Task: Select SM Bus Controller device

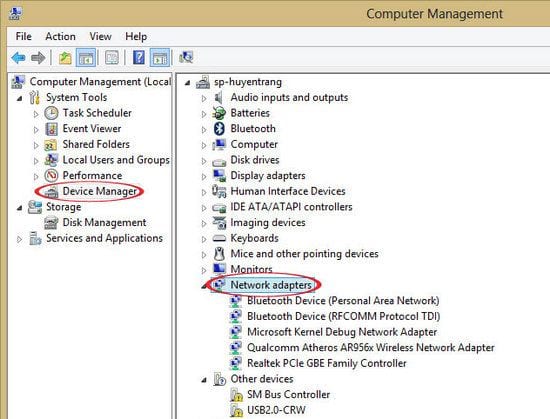Action: point(288,394)
